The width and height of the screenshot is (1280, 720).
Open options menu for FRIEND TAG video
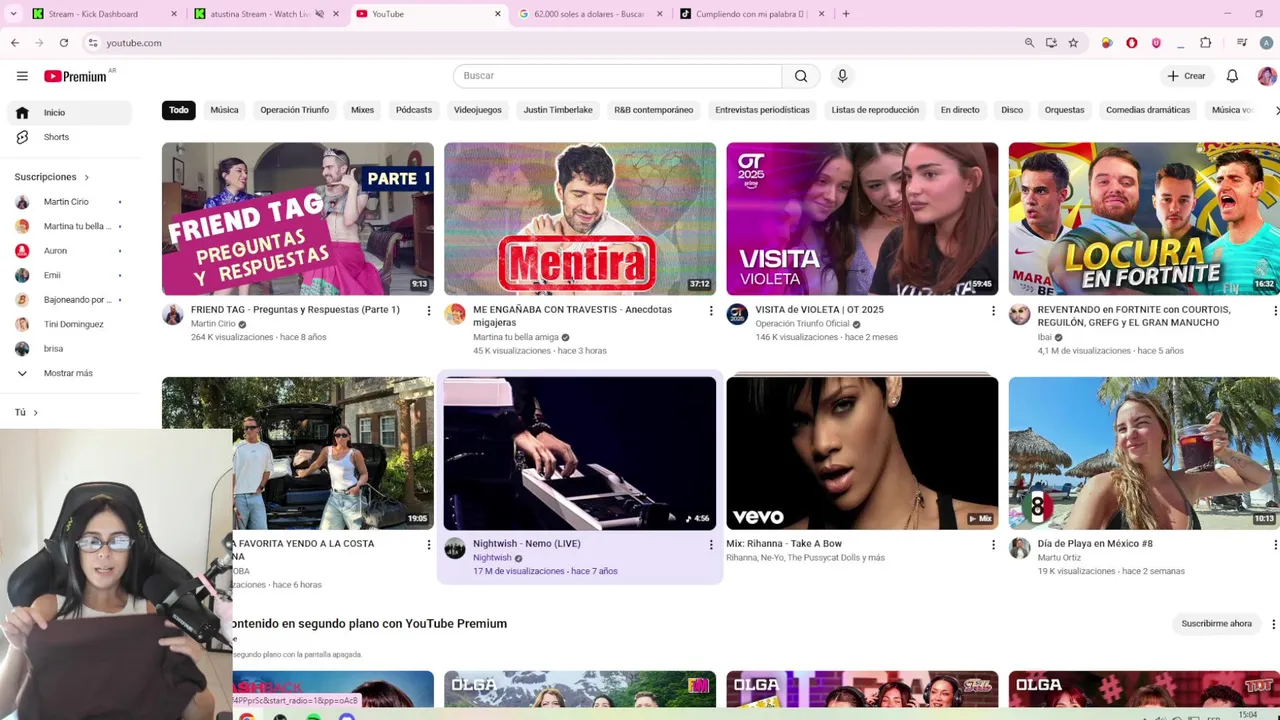[429, 311]
